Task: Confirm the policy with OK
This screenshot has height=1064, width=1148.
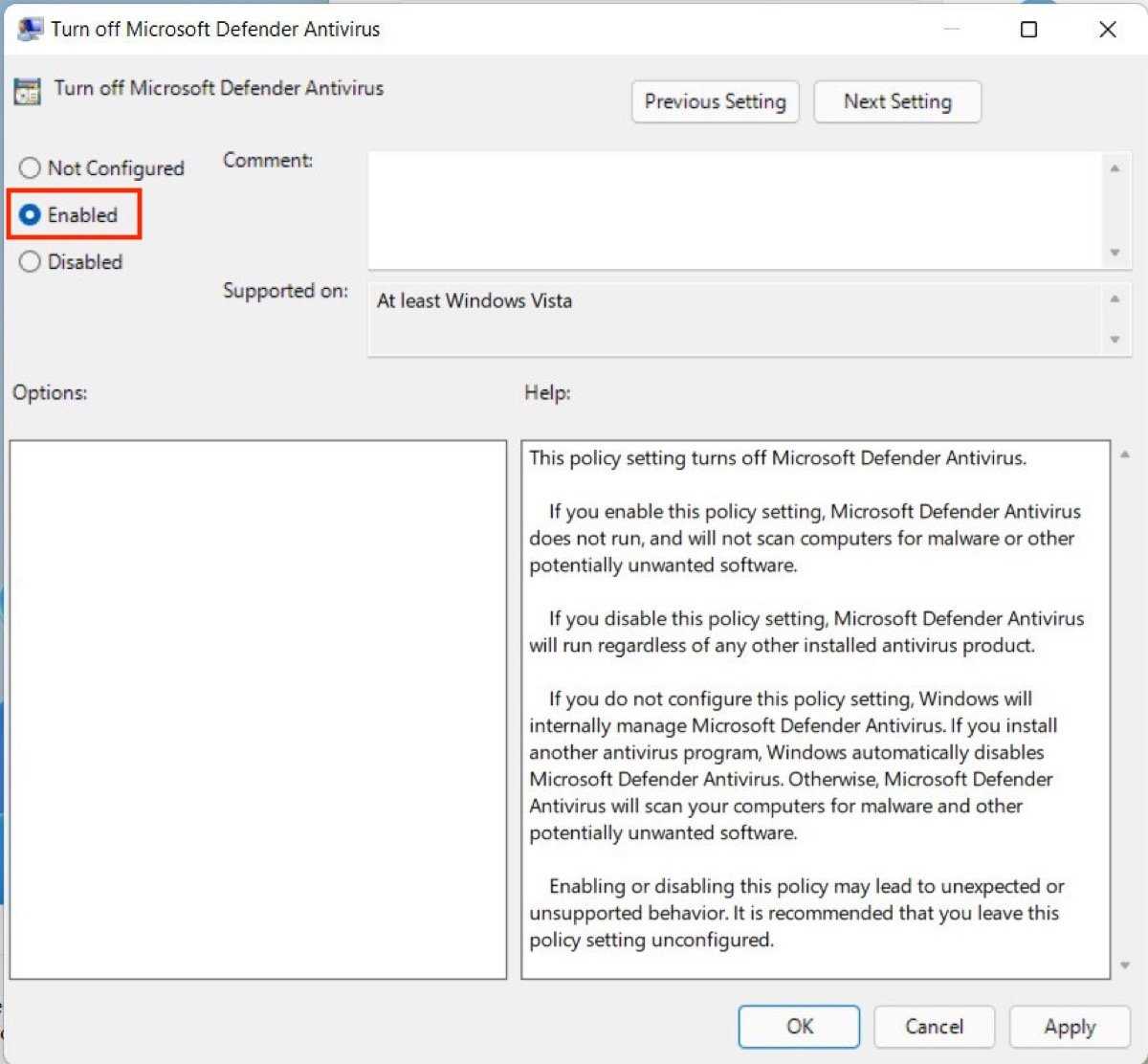Action: point(799,1027)
